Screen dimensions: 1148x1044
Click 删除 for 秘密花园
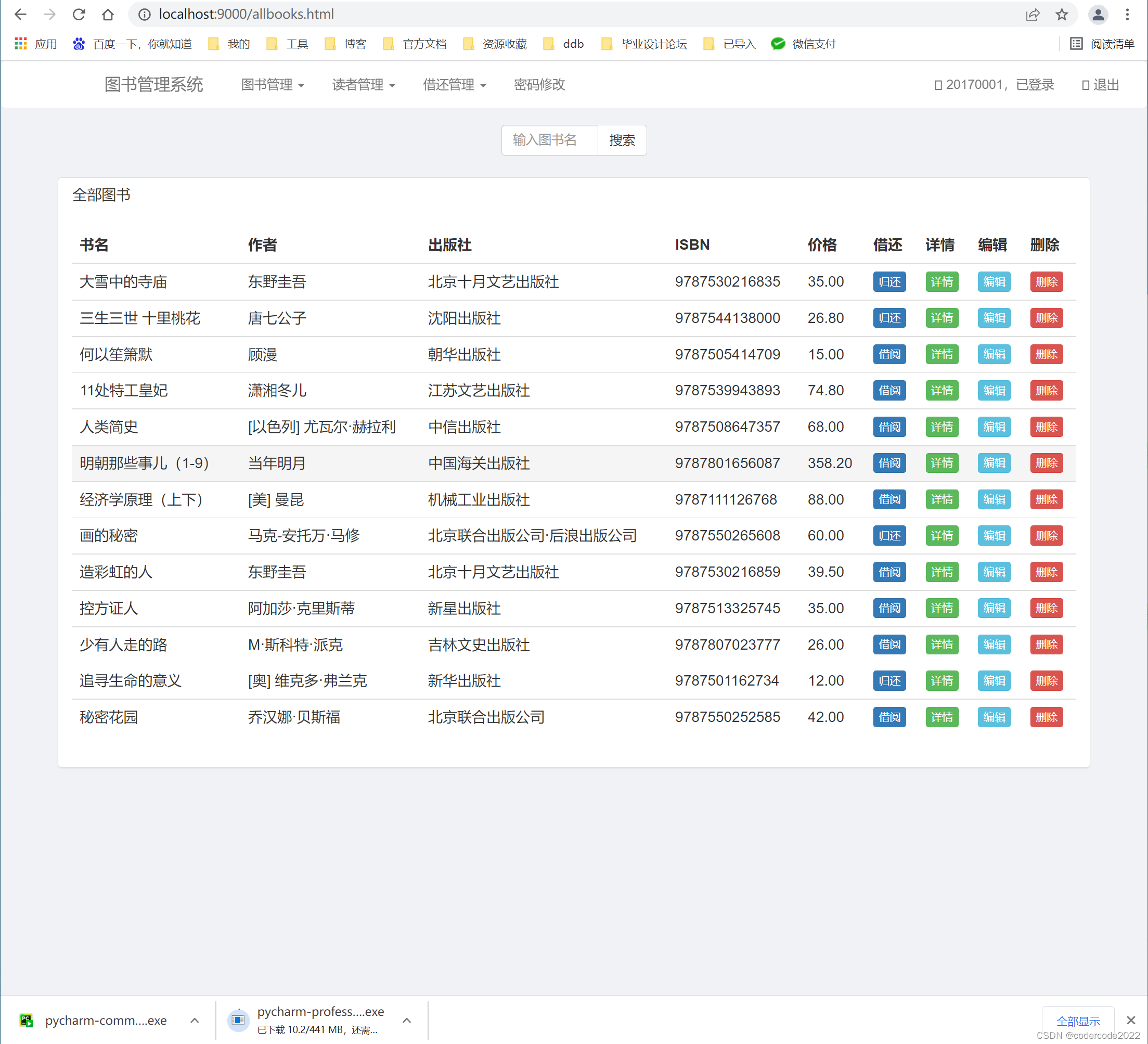pos(1047,717)
